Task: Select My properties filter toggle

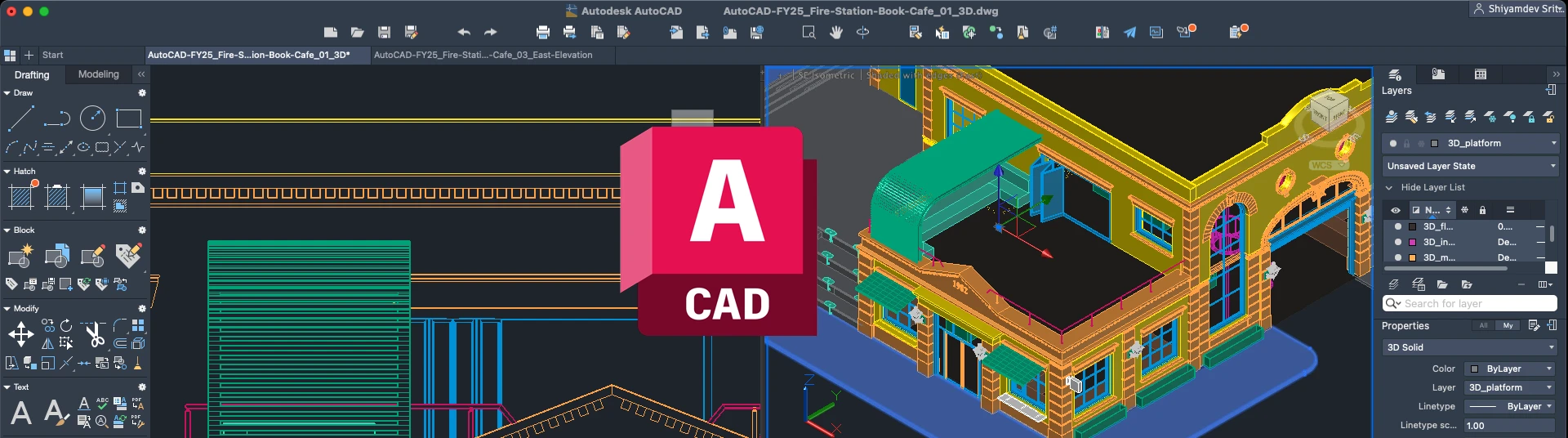Action: 1508,325
